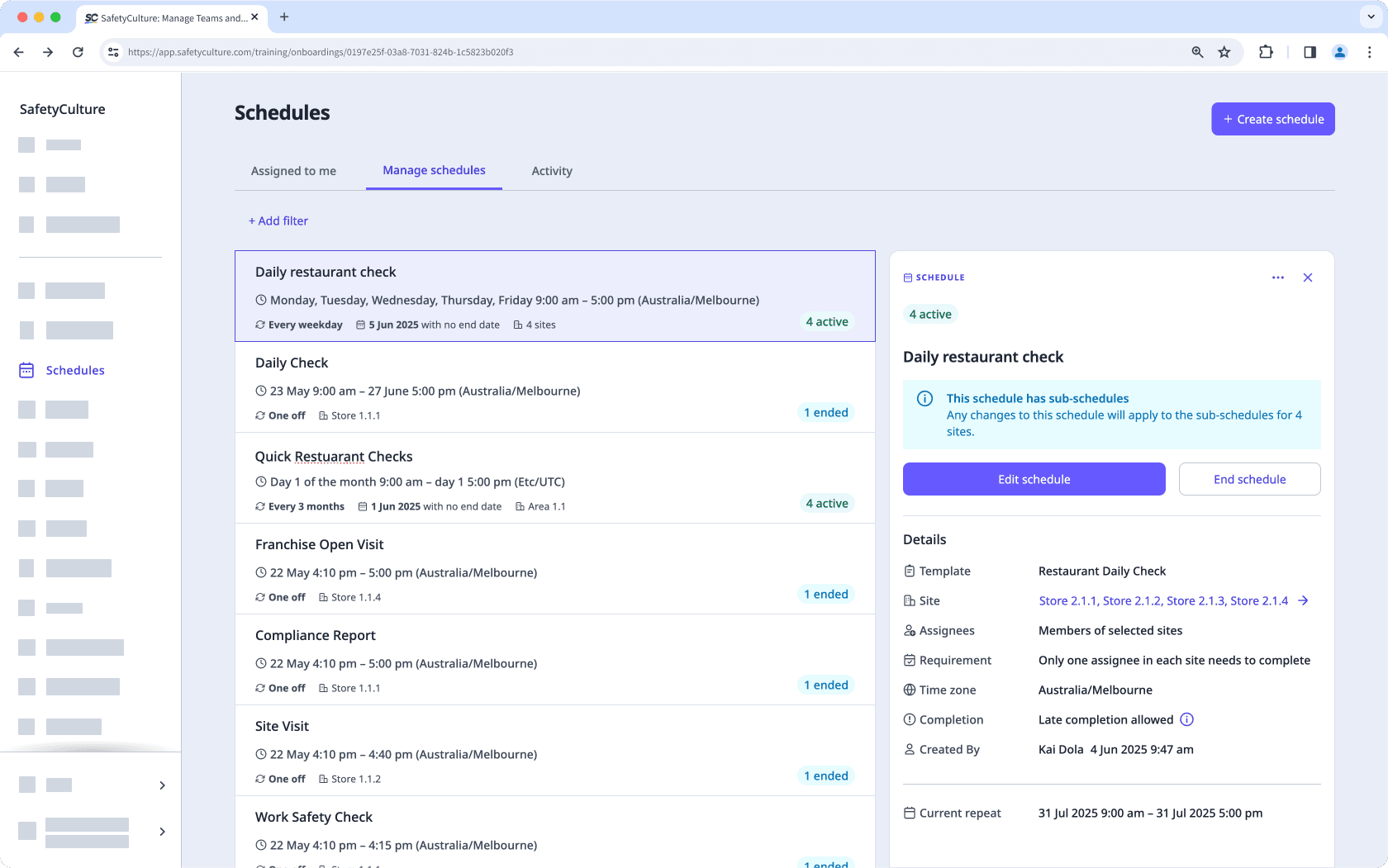Open the sites arrow next to Store 2.1.4
Screen dimensions: 1388x868
[x=1302, y=600]
